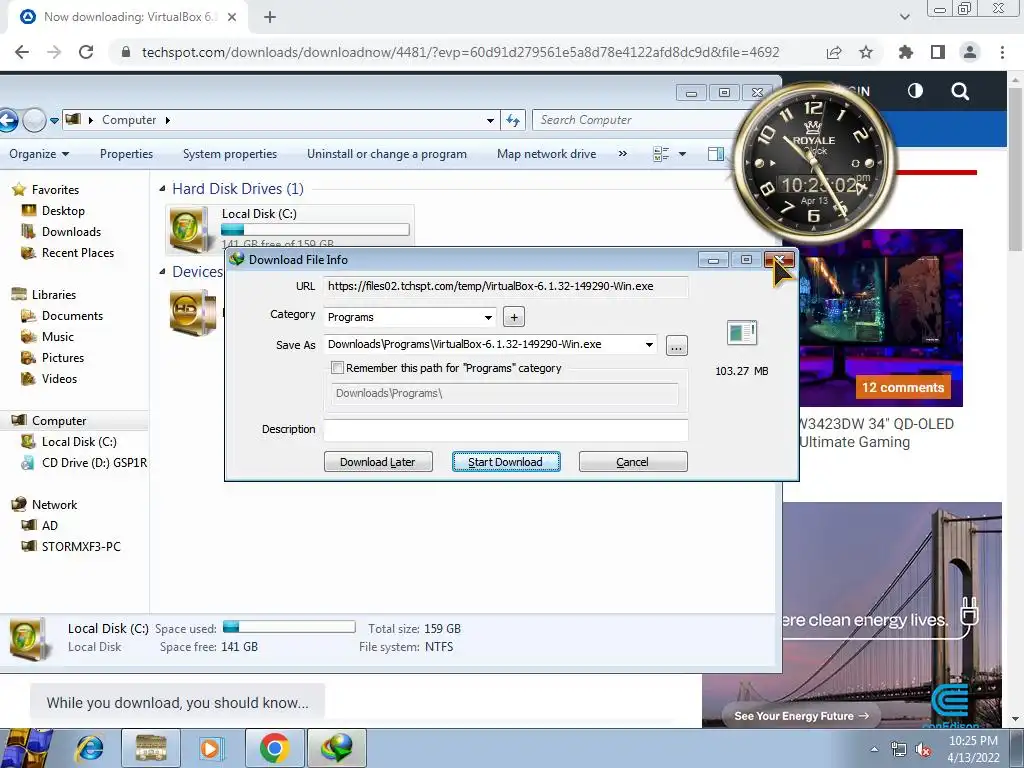Open a new Chrome tab
This screenshot has width=1024, height=768.
point(270,17)
